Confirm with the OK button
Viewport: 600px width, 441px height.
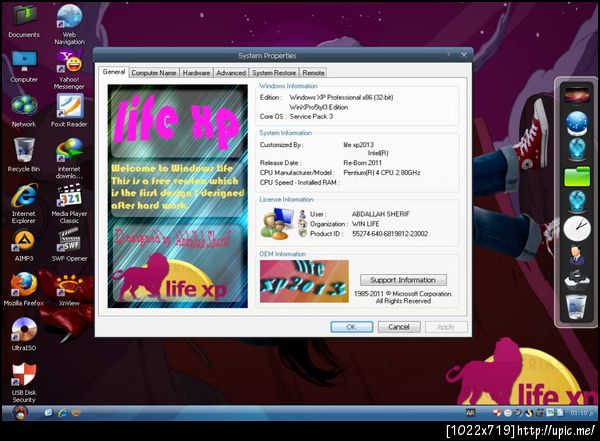tap(352, 327)
